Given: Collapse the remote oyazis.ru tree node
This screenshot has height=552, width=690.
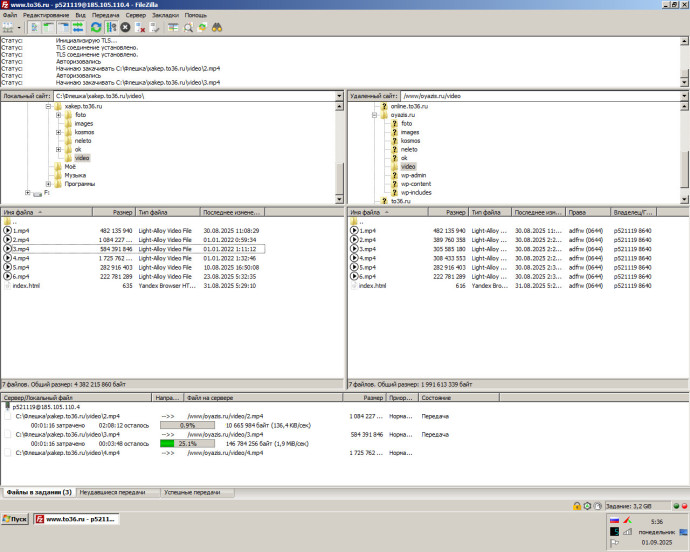Looking at the screenshot, I should tap(374, 115).
